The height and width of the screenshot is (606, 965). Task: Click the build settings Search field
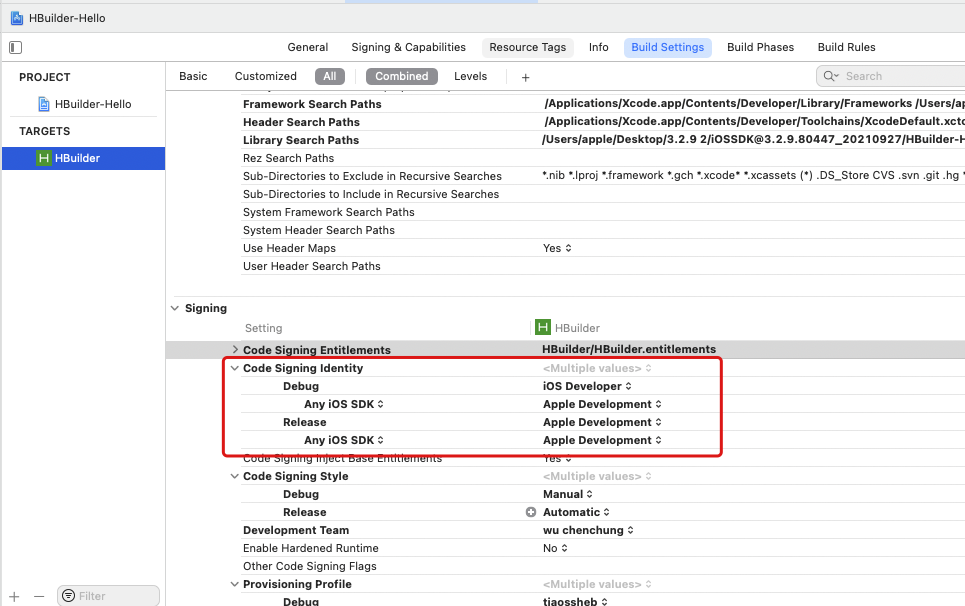pos(892,76)
